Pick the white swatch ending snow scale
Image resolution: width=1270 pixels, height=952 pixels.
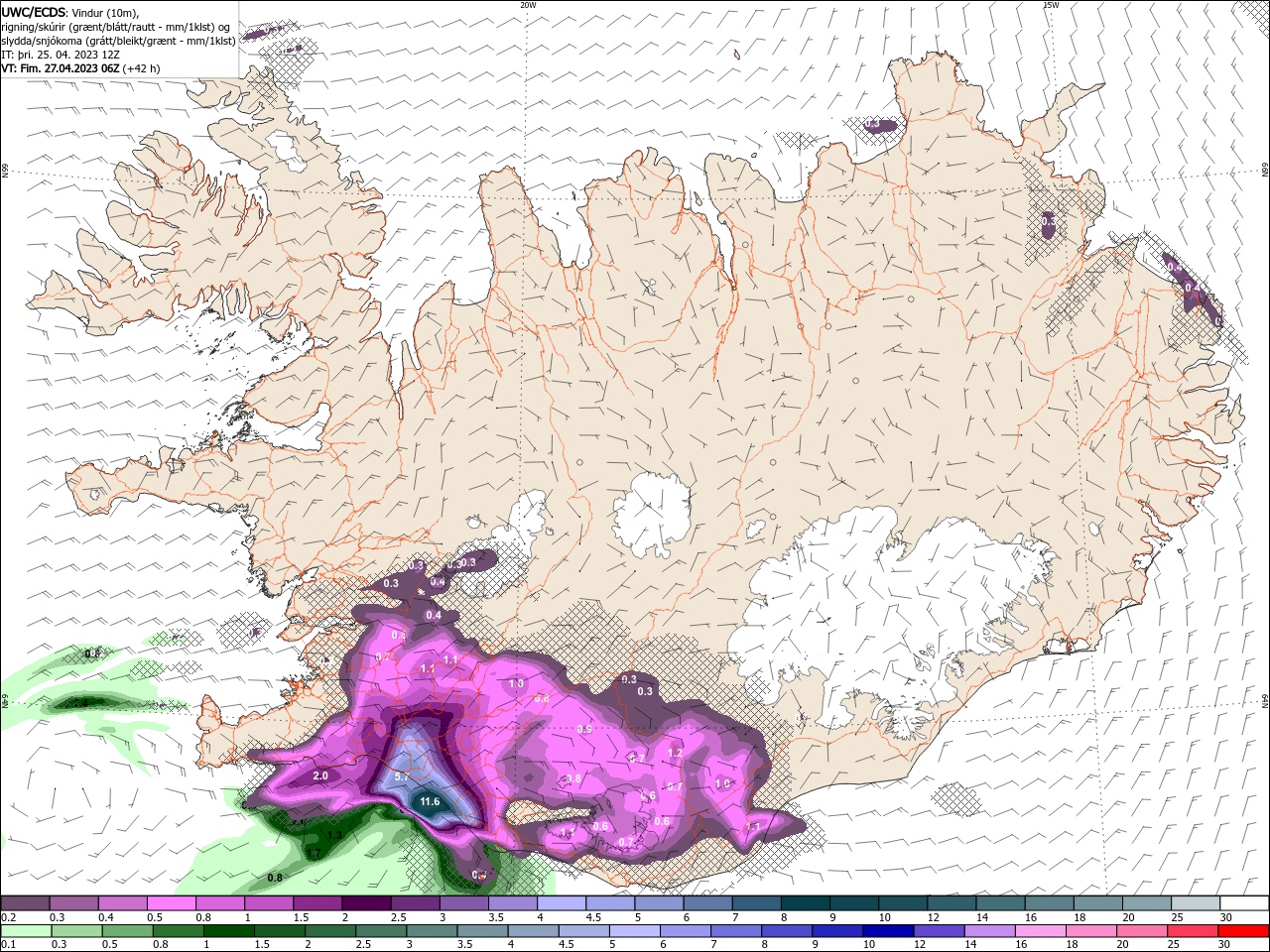coord(1244,903)
